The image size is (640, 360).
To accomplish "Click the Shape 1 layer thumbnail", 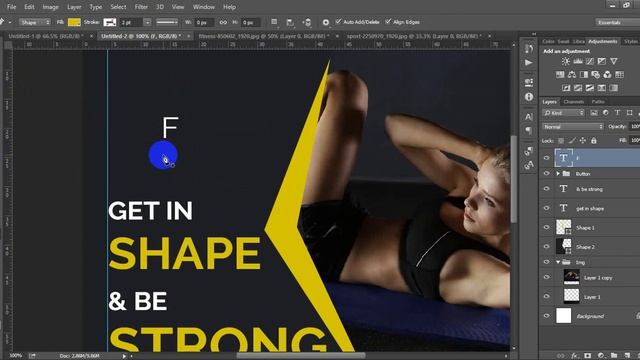I will [564, 227].
